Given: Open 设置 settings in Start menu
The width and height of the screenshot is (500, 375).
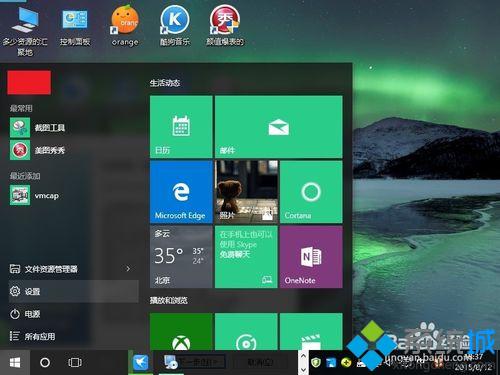Looking at the screenshot, I should click(x=73, y=291).
